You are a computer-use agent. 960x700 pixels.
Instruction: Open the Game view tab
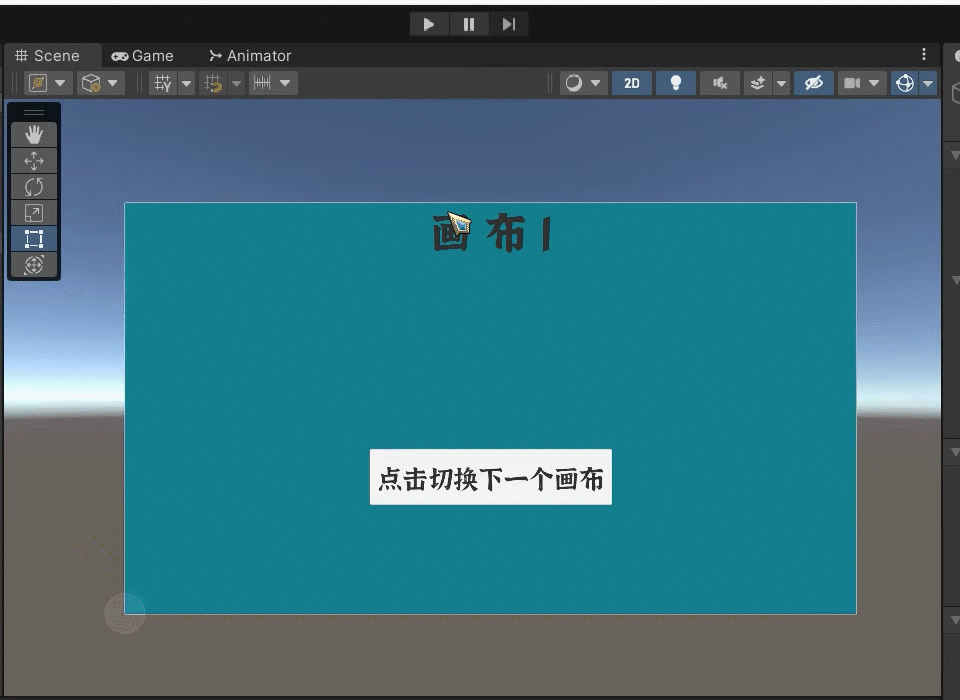click(x=143, y=56)
